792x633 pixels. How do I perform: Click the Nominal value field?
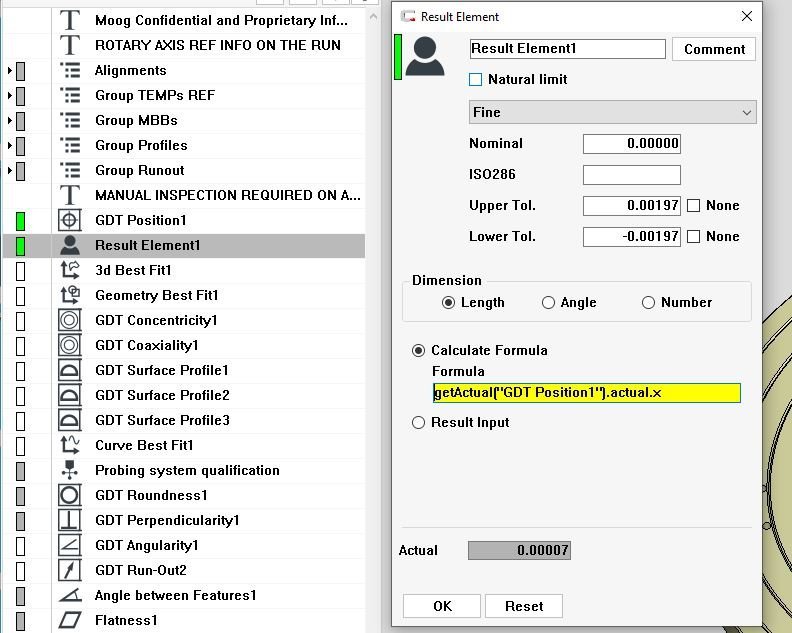(x=631, y=143)
